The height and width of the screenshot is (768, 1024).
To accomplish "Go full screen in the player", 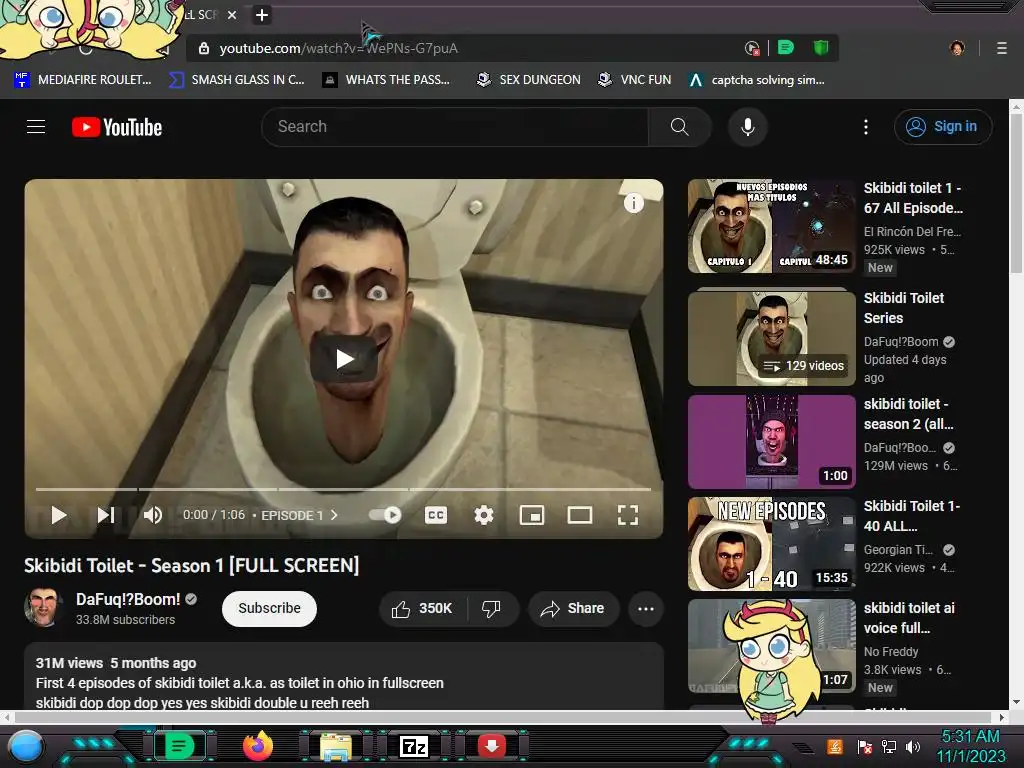I will 628,515.
